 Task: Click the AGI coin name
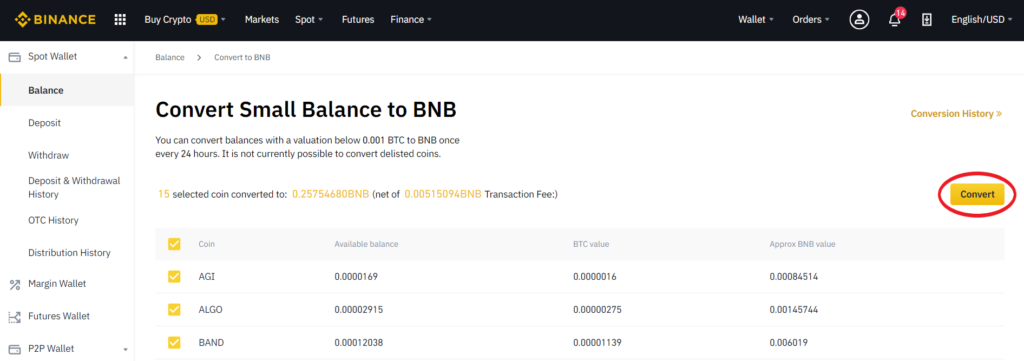tap(206, 277)
